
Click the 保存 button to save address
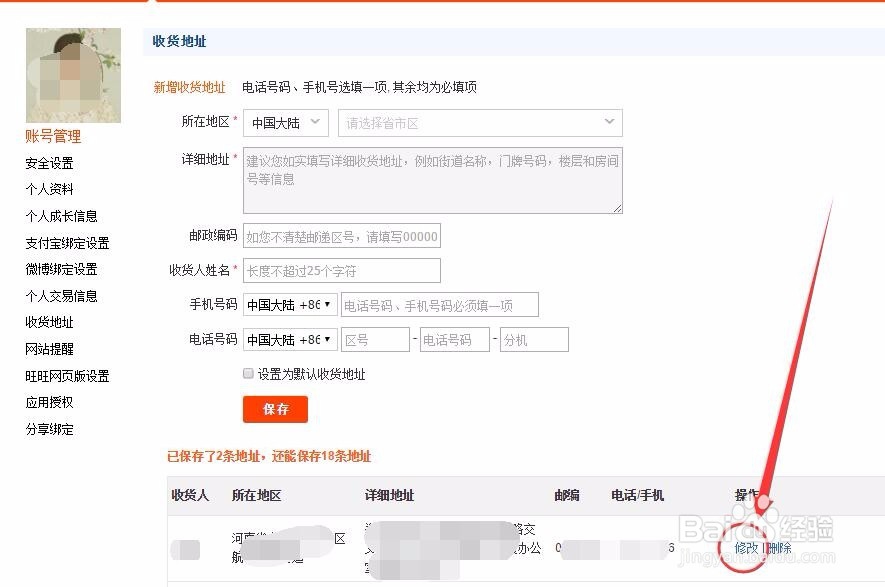click(x=275, y=409)
